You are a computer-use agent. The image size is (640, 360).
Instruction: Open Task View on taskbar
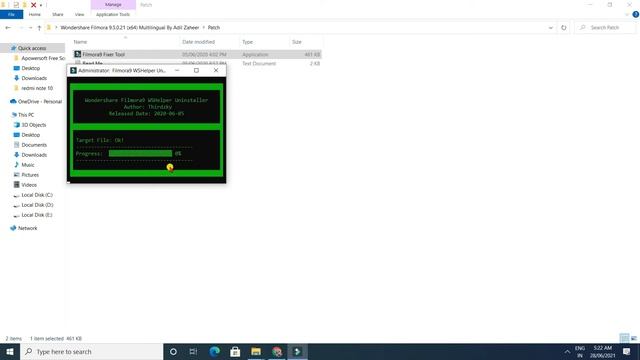[x=193, y=351]
